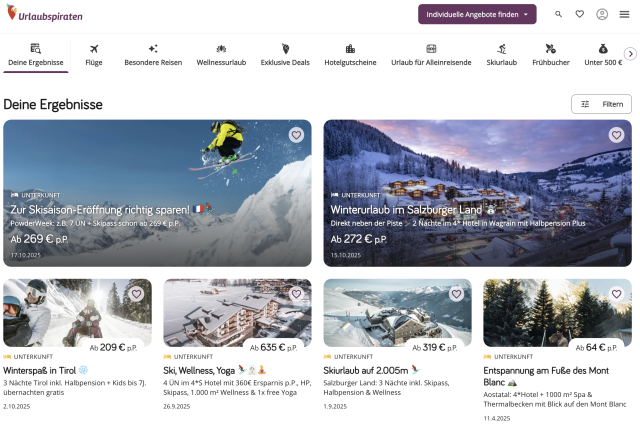This screenshot has width=640, height=424.
Task: Favorite the Skisaison-Eröffnung deal
Action: (296, 135)
